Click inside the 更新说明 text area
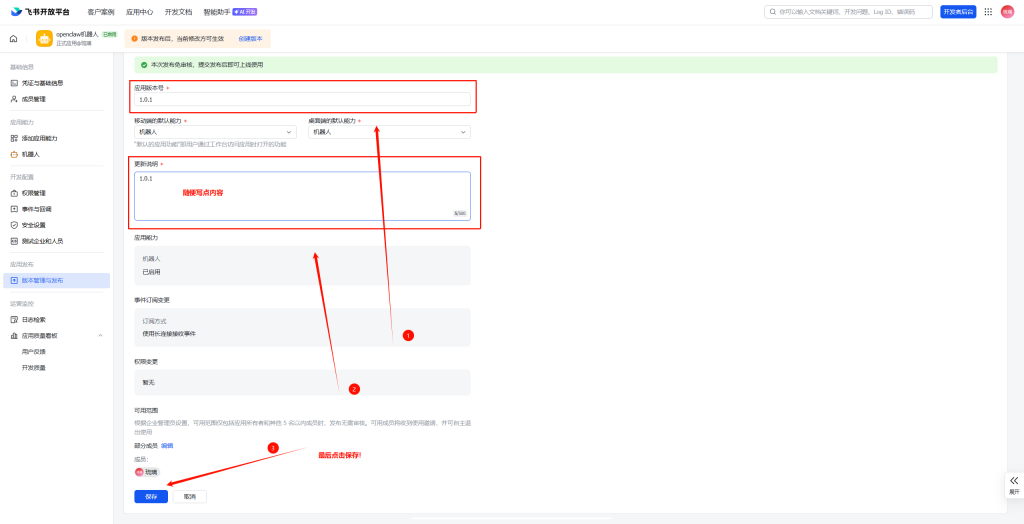Screen dimensions: 1024x524 point(302,195)
